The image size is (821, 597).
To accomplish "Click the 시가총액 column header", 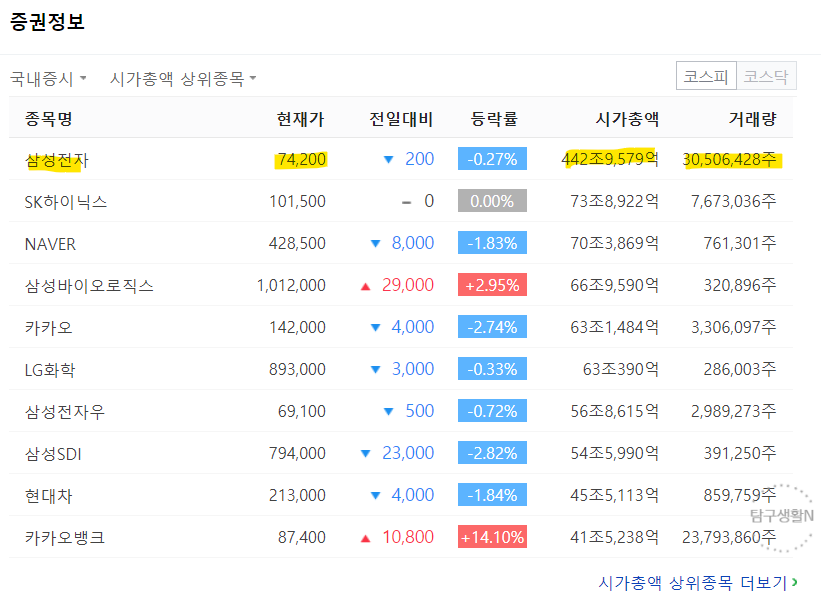I will (627, 119).
